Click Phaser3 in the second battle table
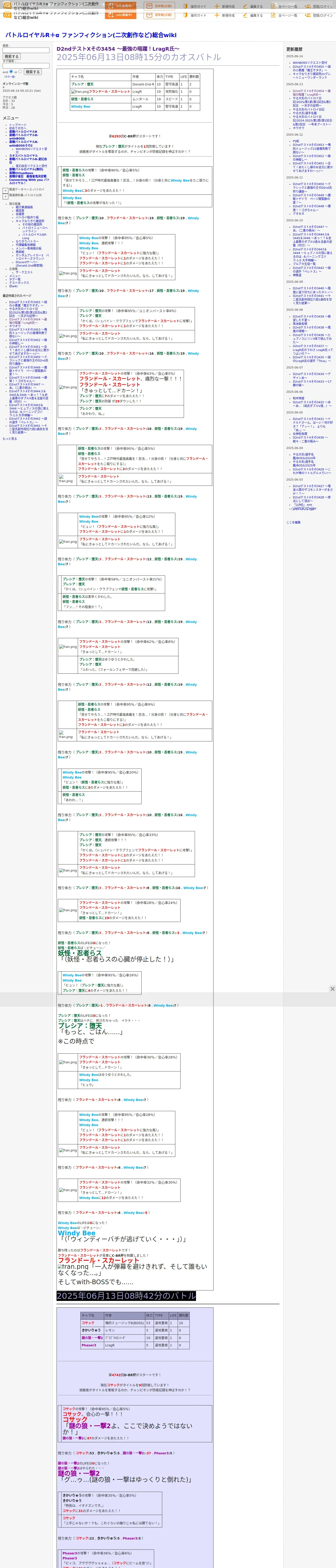336x1568 pixels. coord(89,1345)
